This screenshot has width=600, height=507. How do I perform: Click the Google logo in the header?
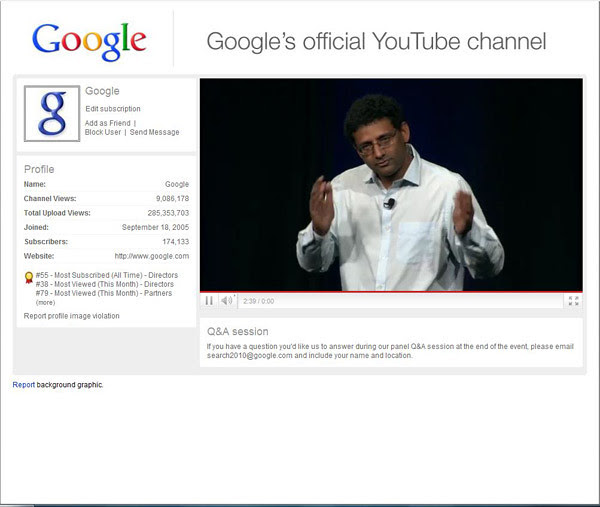[x=89, y=41]
